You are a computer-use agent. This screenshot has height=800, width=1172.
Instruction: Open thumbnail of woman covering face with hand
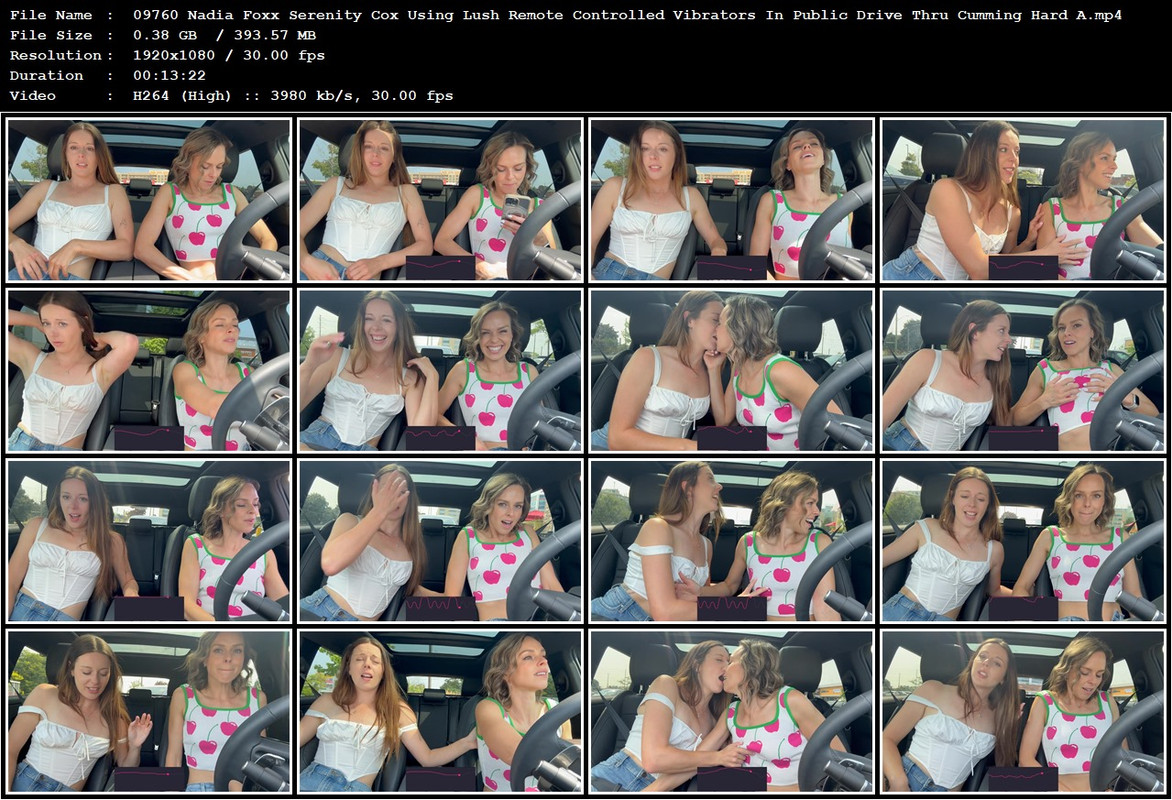coord(440,541)
